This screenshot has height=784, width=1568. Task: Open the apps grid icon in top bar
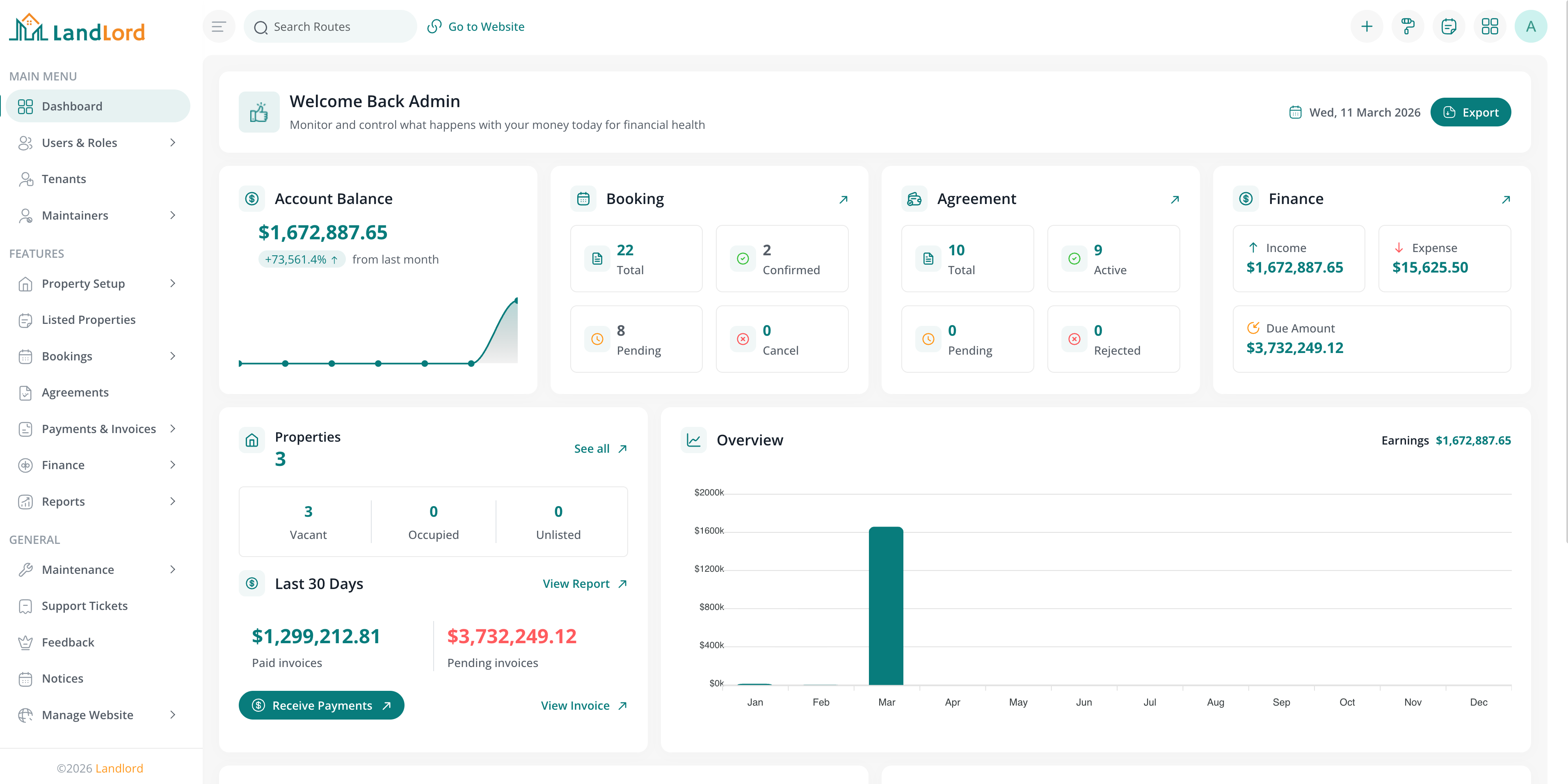coord(1490,26)
